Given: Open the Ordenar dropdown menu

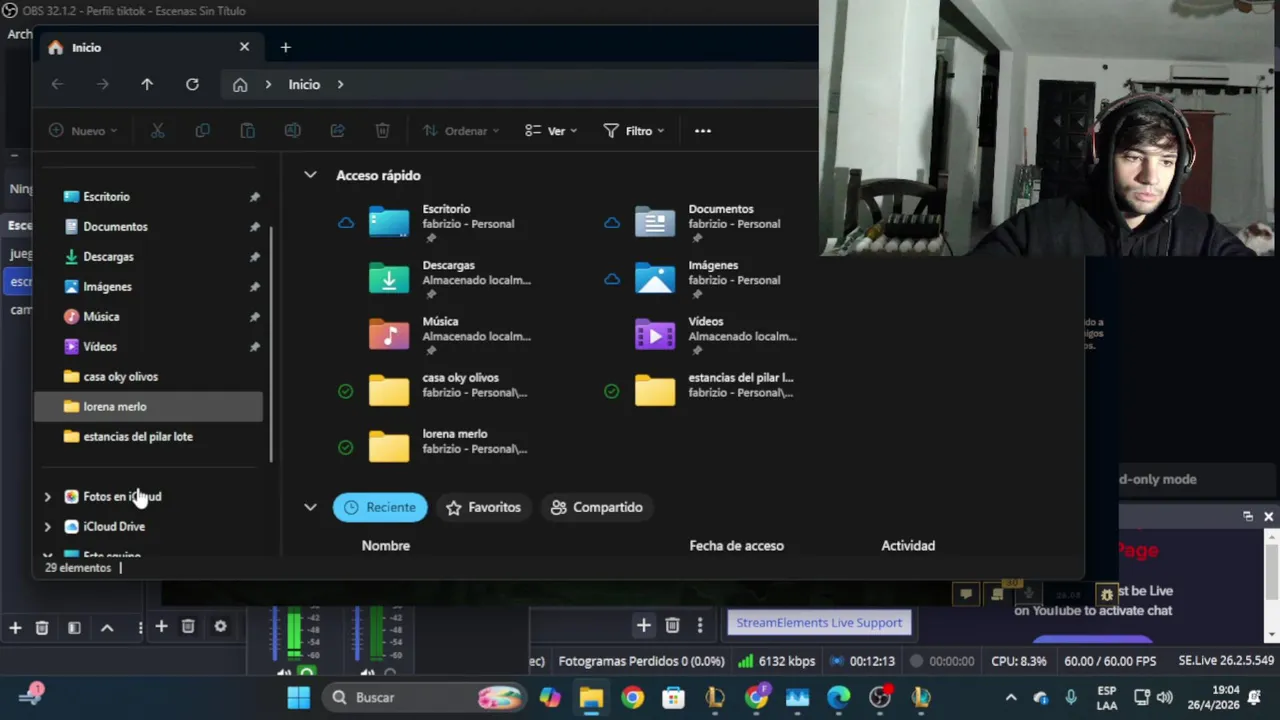Looking at the screenshot, I should [x=461, y=131].
